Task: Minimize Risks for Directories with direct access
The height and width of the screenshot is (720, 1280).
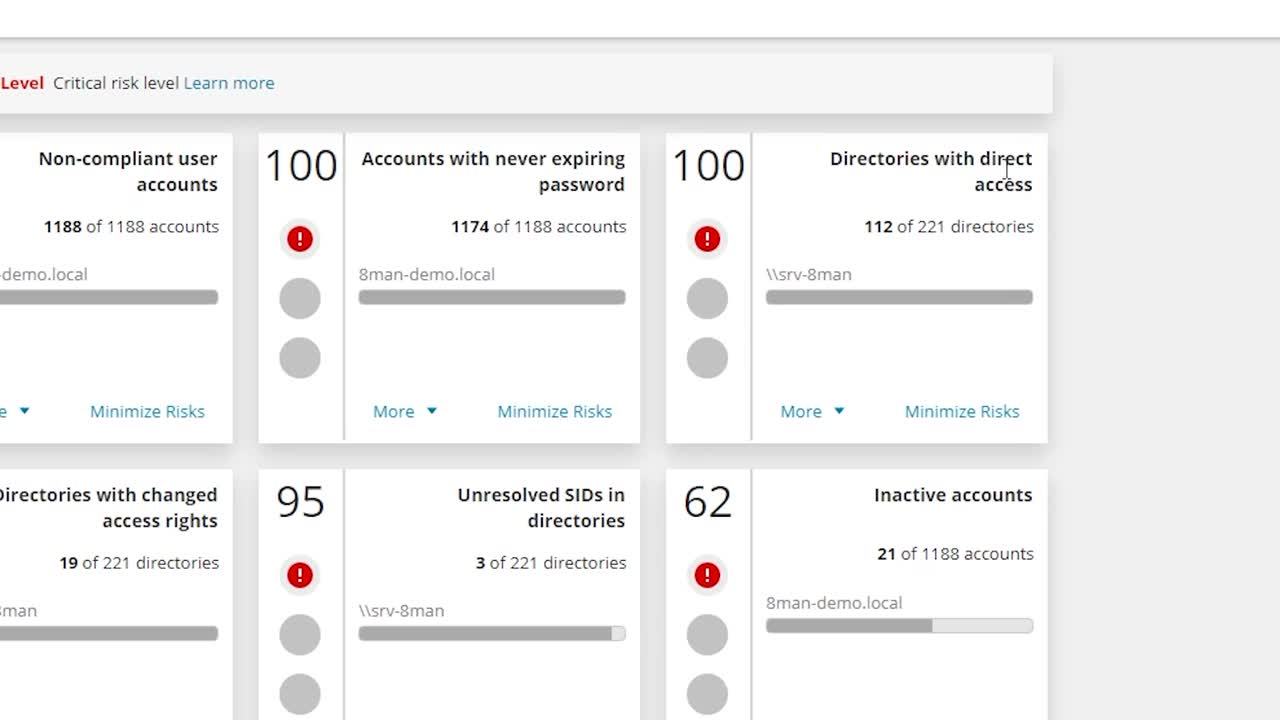Action: coord(961,411)
